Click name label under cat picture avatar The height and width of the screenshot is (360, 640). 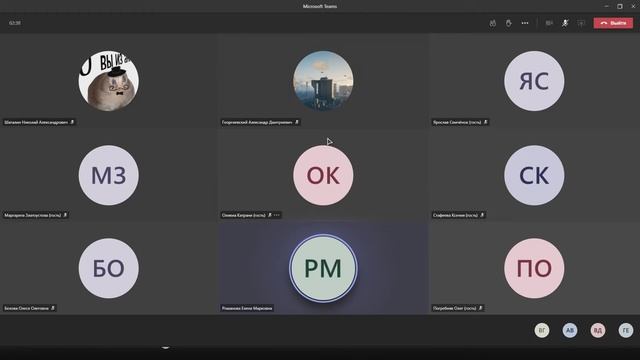tap(39, 122)
